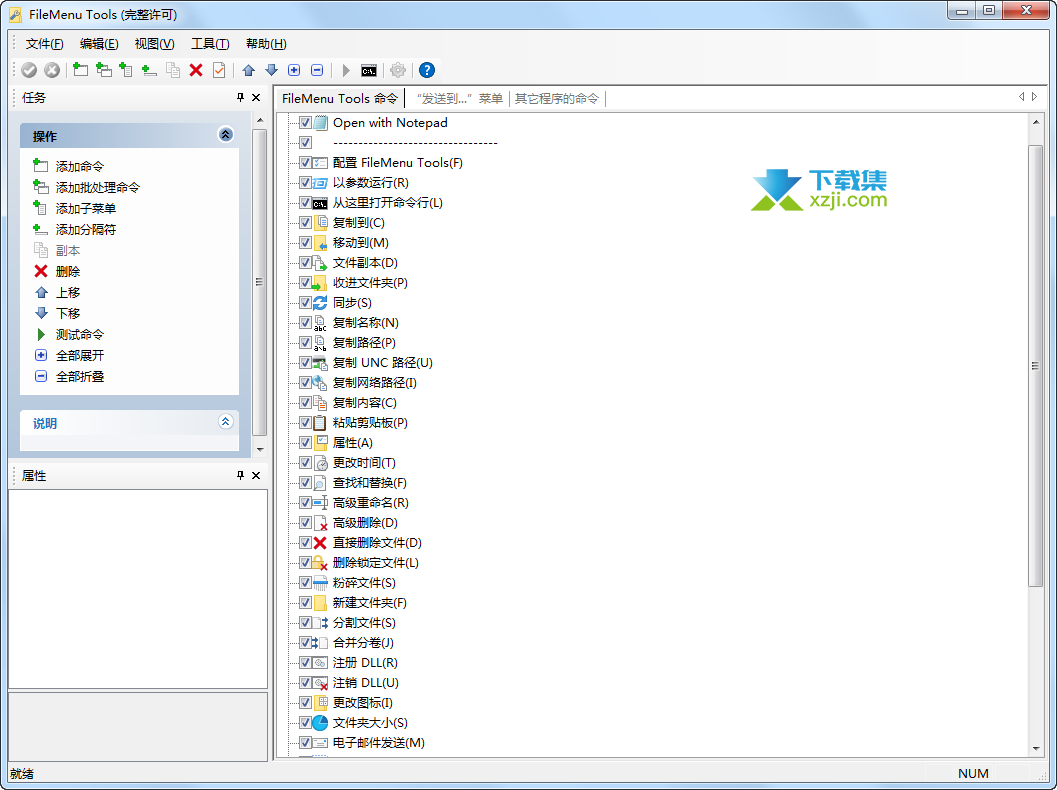Select the FileMenu Tools 命令 tab
The height and width of the screenshot is (790, 1057).
(340, 98)
